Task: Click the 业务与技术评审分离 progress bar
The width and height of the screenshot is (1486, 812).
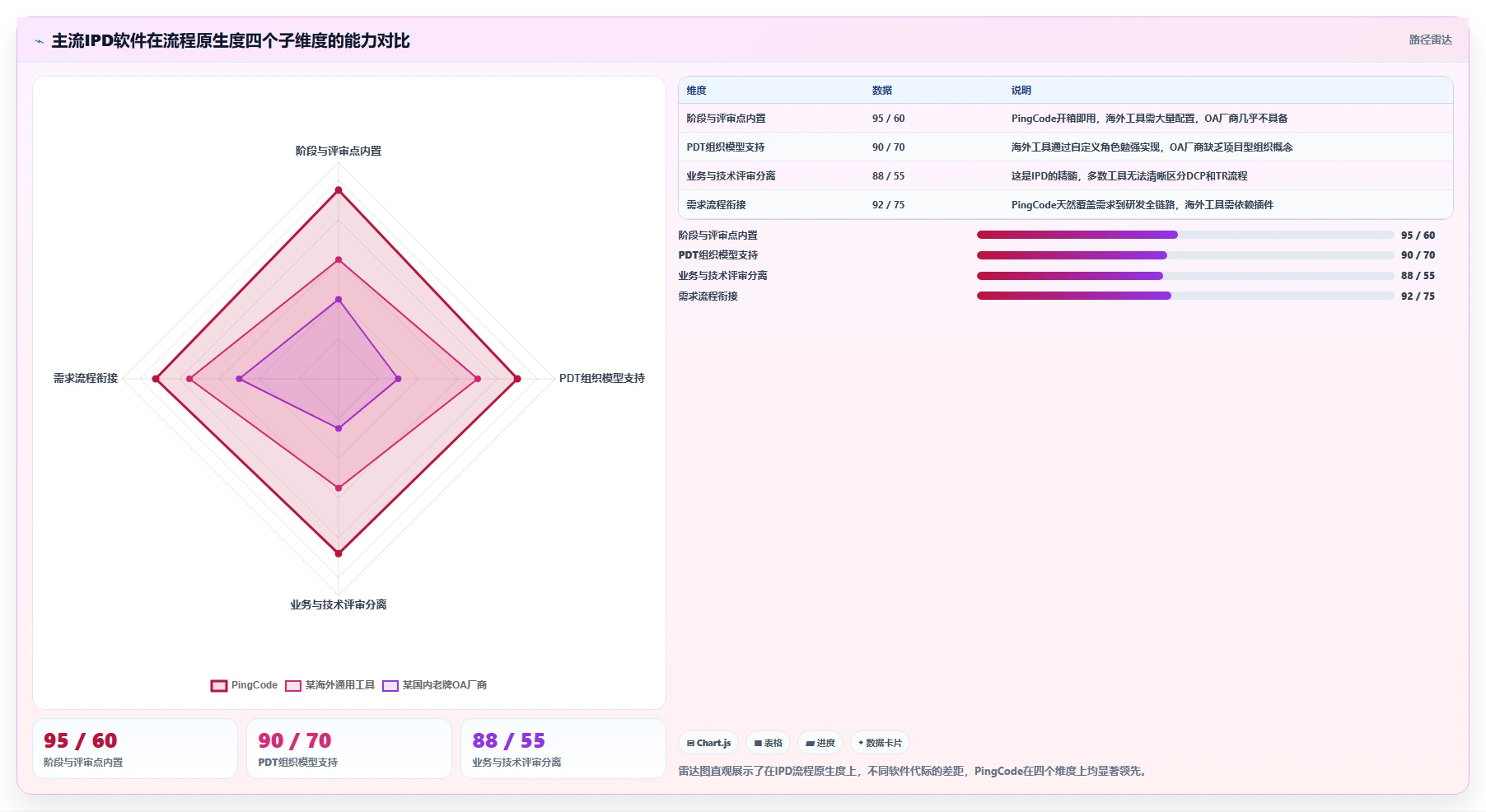Action: (1185, 276)
